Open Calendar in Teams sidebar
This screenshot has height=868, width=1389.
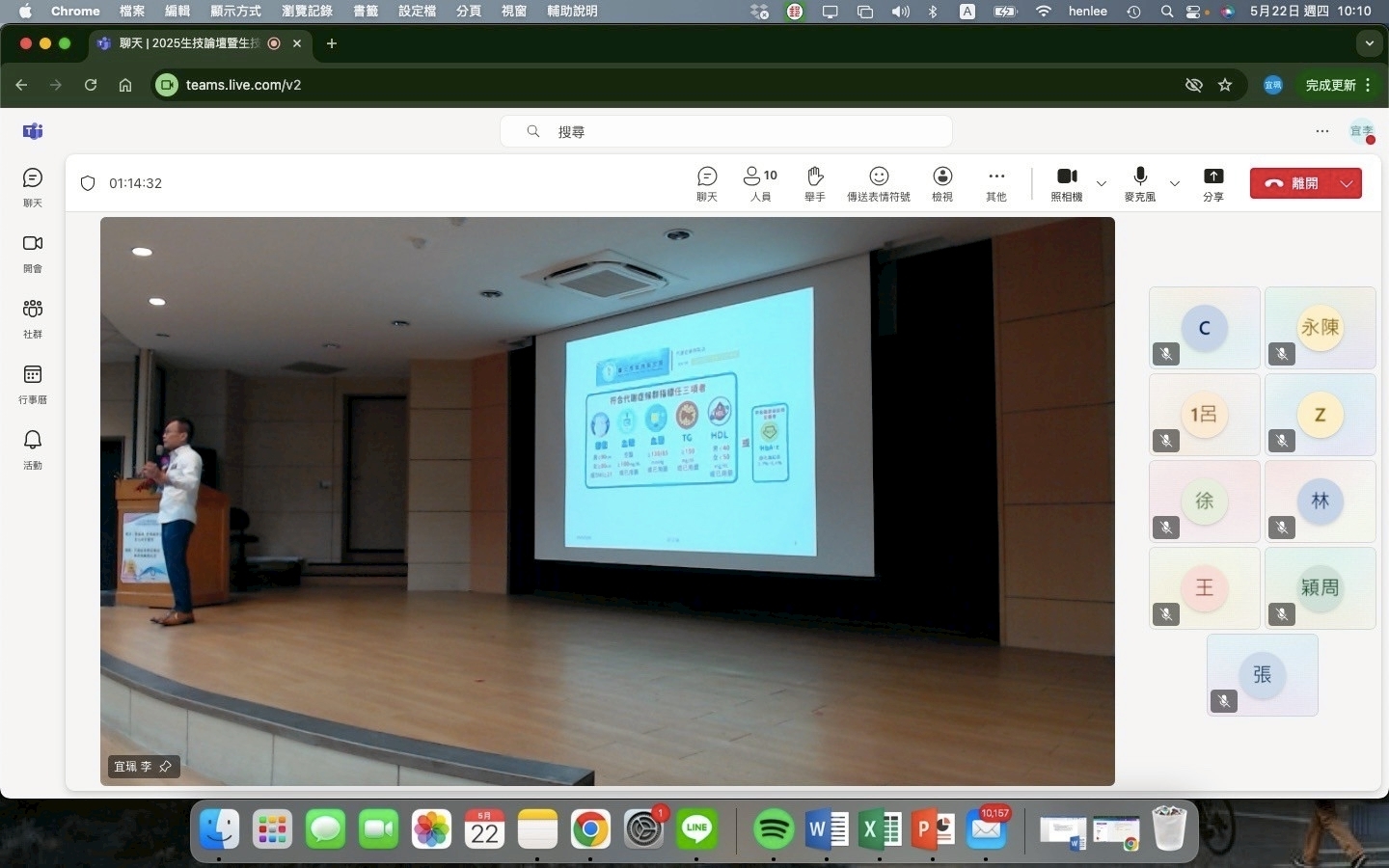(33, 383)
